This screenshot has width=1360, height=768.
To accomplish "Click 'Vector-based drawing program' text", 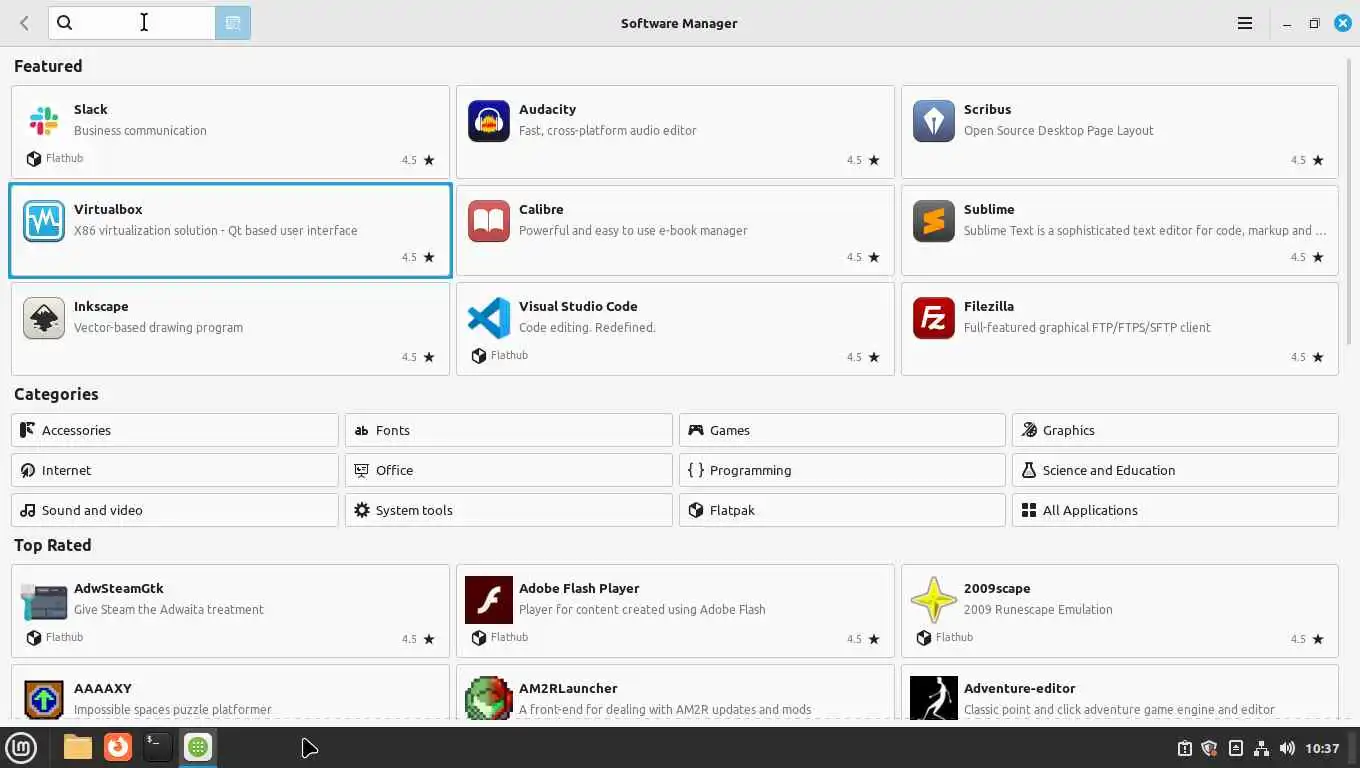I will (158, 327).
